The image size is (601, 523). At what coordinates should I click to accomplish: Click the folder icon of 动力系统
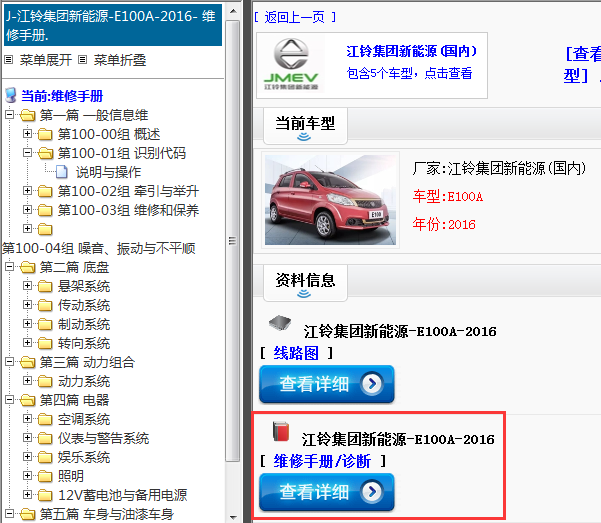(x=45, y=381)
